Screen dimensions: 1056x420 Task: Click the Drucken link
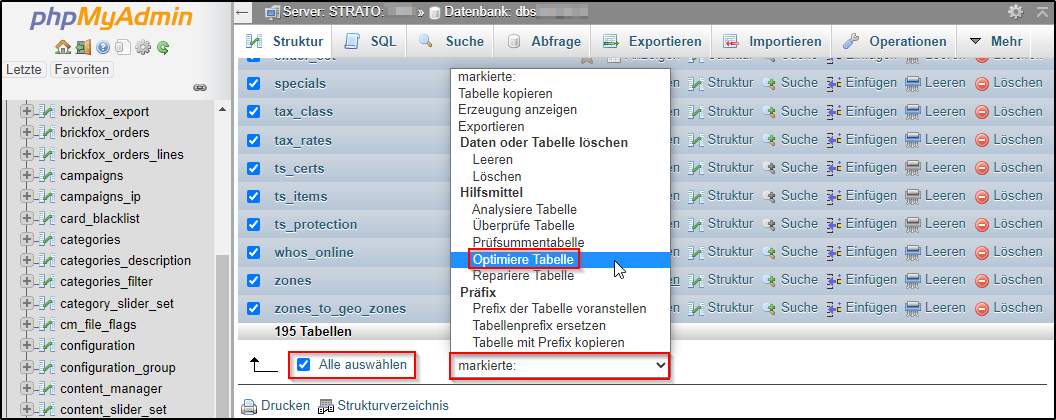coord(286,406)
